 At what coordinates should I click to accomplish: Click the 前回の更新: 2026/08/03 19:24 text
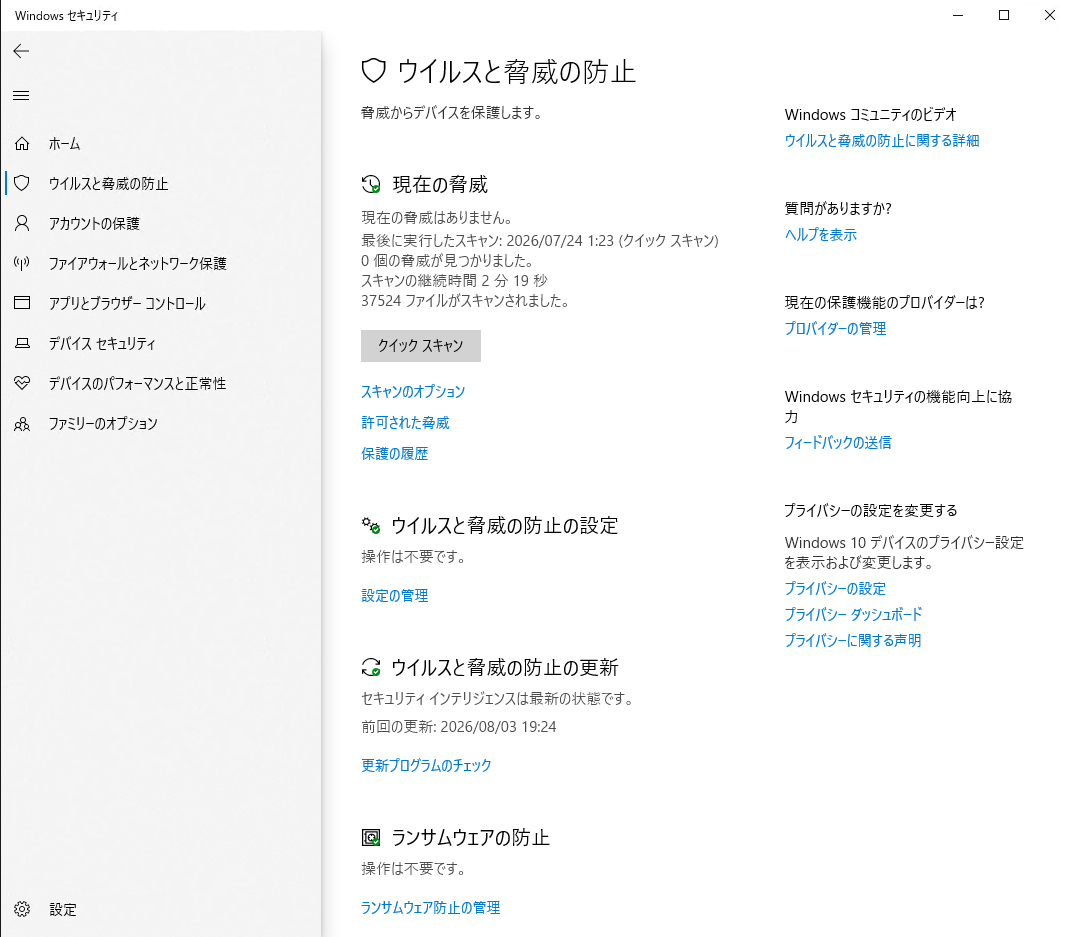click(x=459, y=727)
